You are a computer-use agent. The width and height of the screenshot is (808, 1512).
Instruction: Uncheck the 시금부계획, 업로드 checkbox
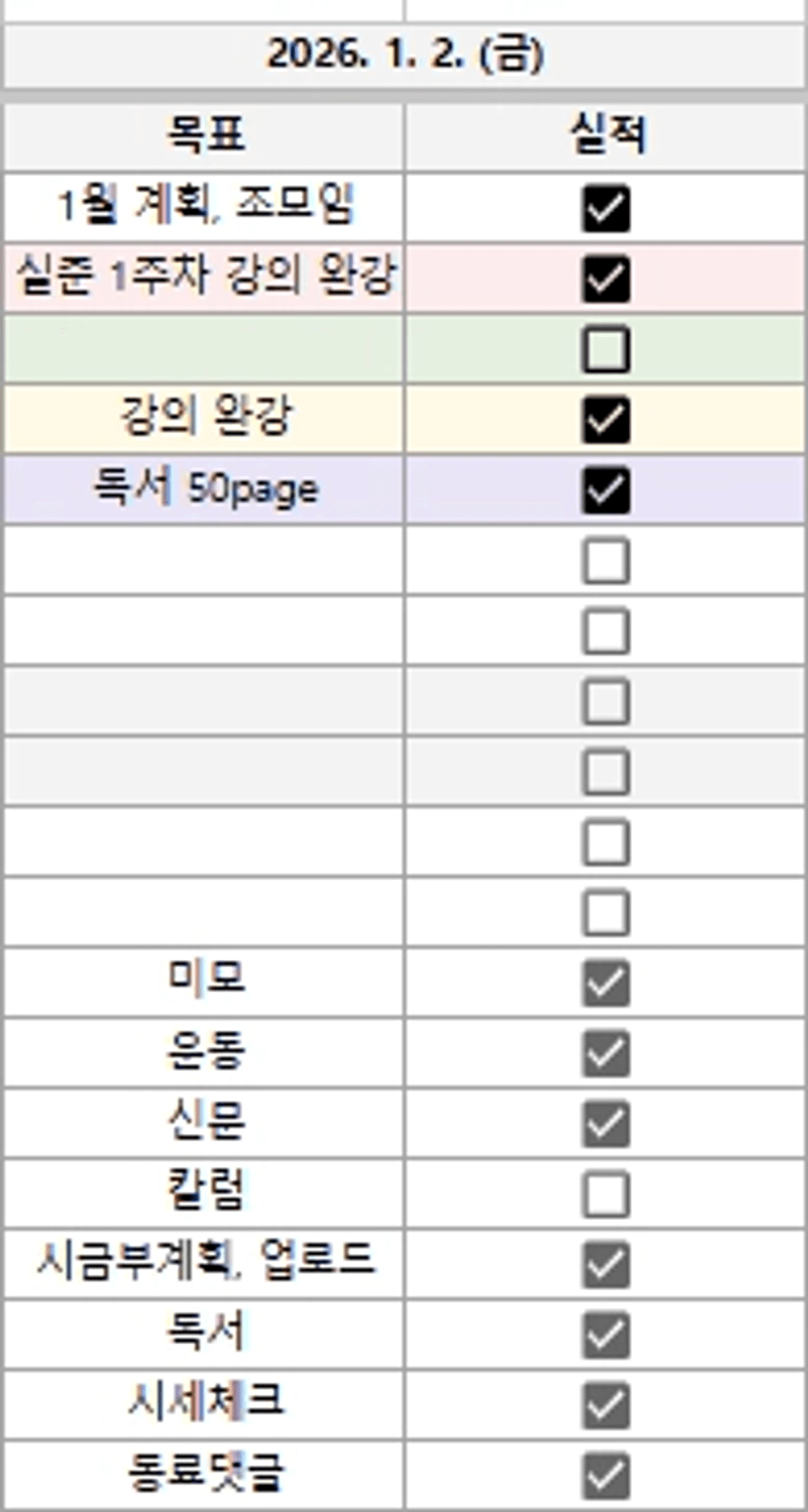click(606, 1265)
